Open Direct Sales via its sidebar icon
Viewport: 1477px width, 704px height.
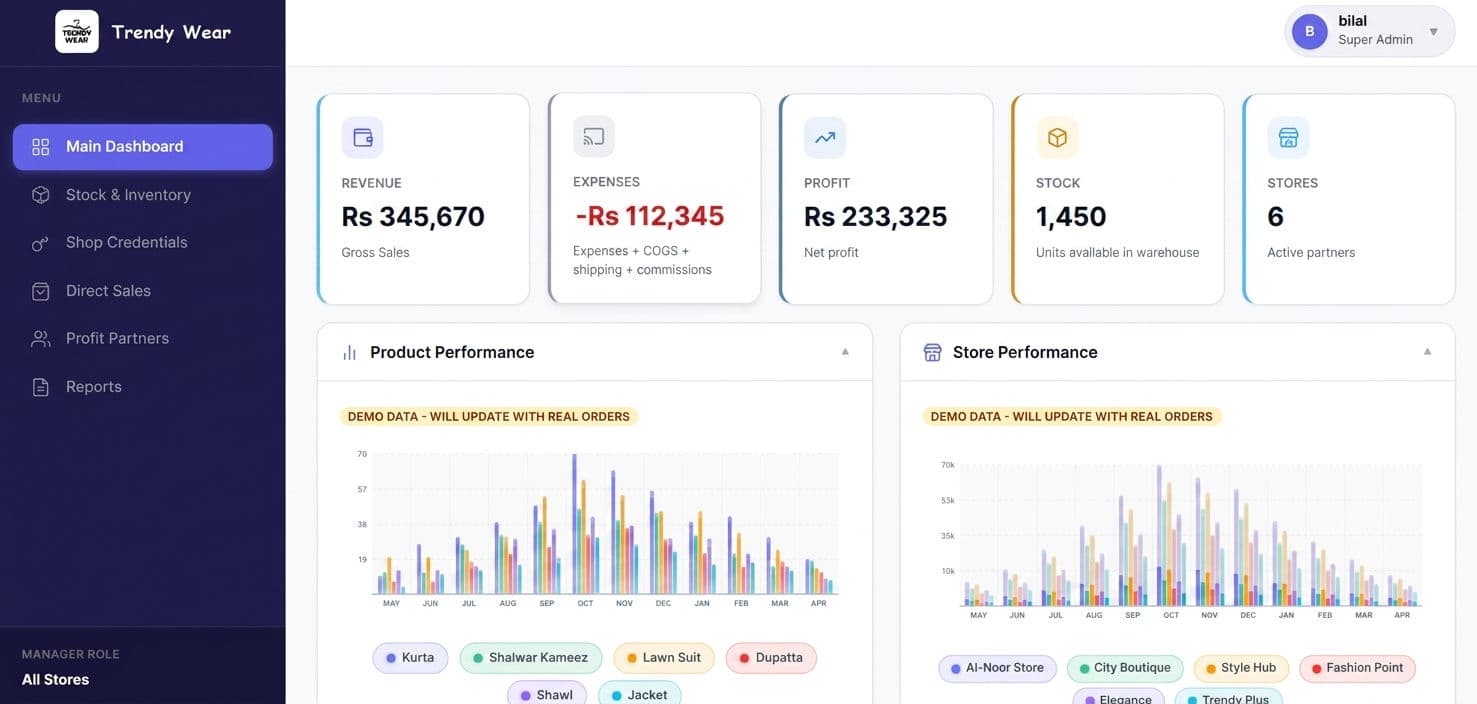pos(35,288)
